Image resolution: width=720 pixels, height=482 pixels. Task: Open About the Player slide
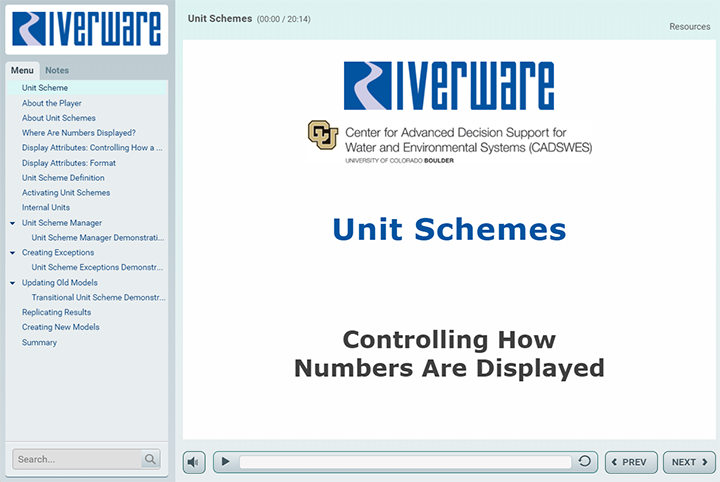click(51, 103)
